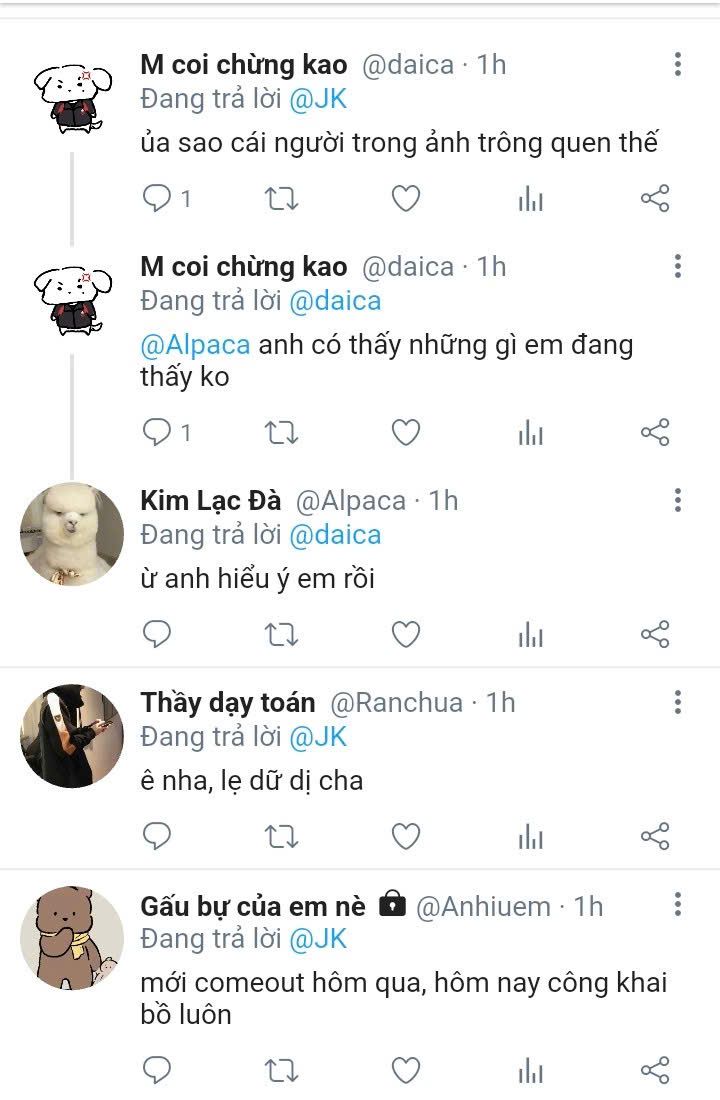720x1100 pixels.
Task: Share the 'mới comeout hôm qua' tweet
Action: 654,1071
